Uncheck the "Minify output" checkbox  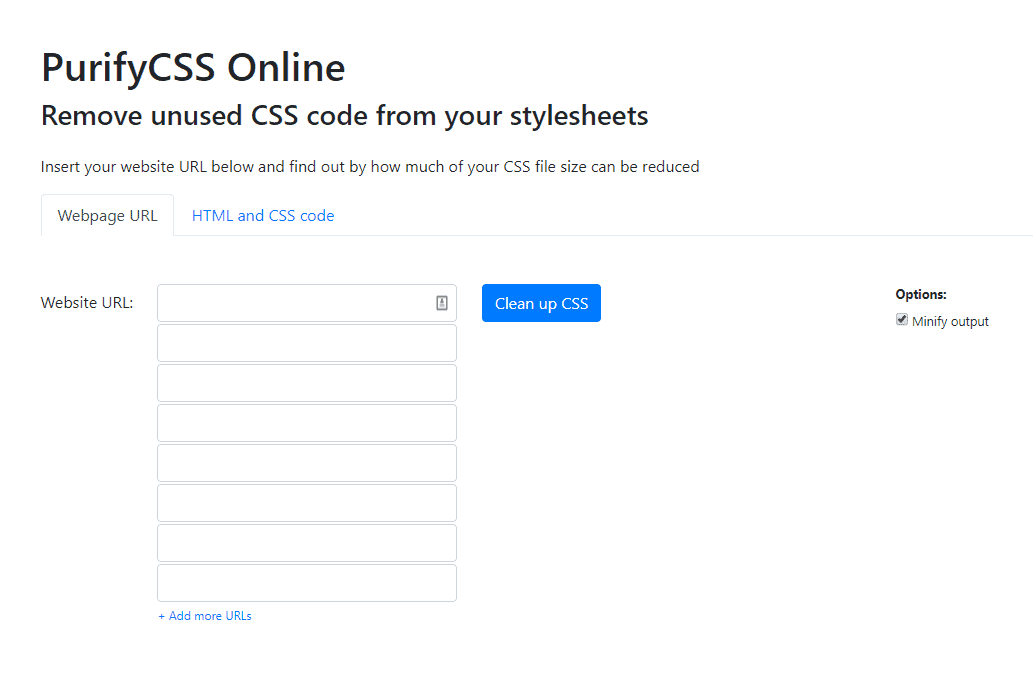point(902,318)
